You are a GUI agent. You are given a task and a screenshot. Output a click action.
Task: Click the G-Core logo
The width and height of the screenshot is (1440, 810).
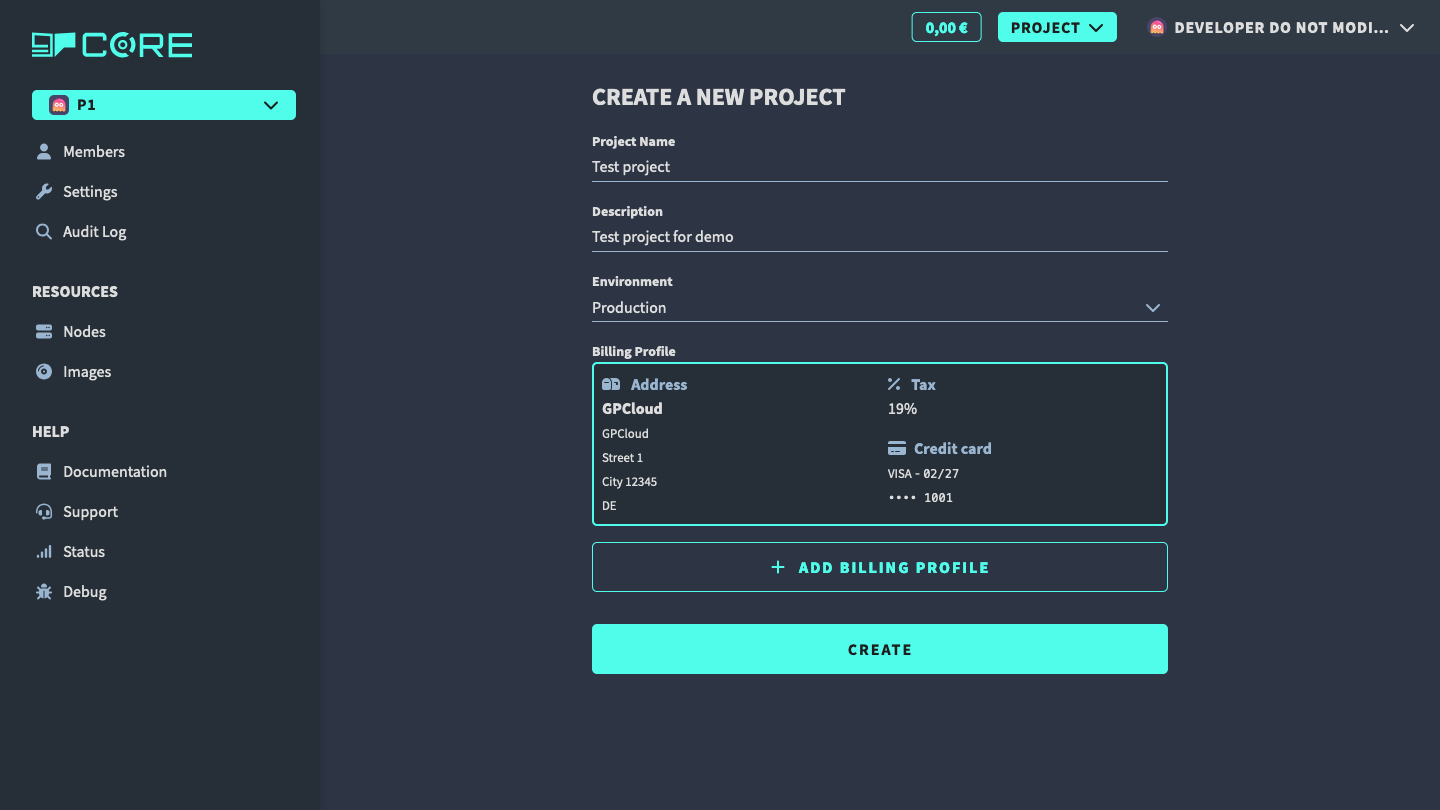point(112,45)
